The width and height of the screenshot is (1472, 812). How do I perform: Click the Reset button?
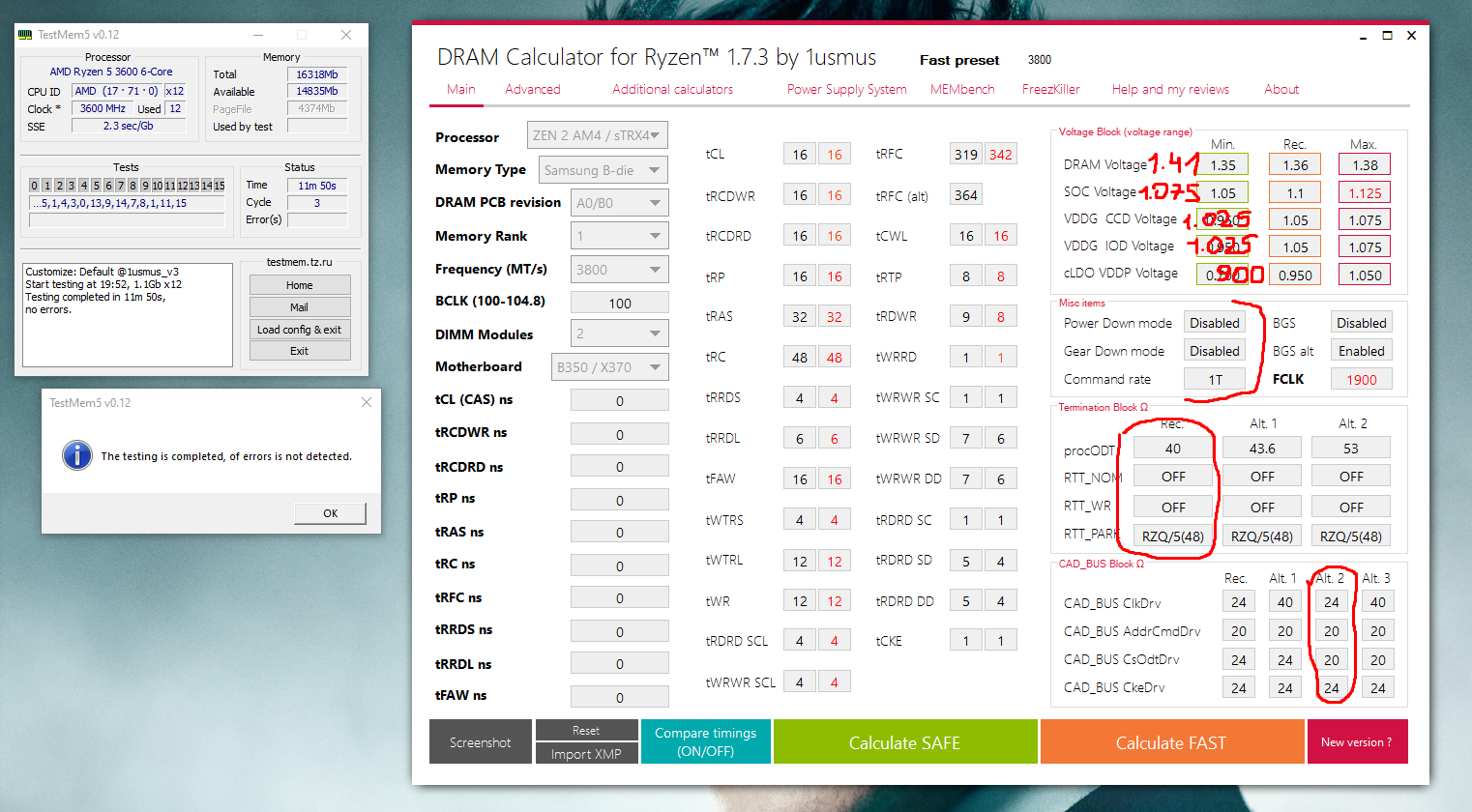[x=586, y=730]
